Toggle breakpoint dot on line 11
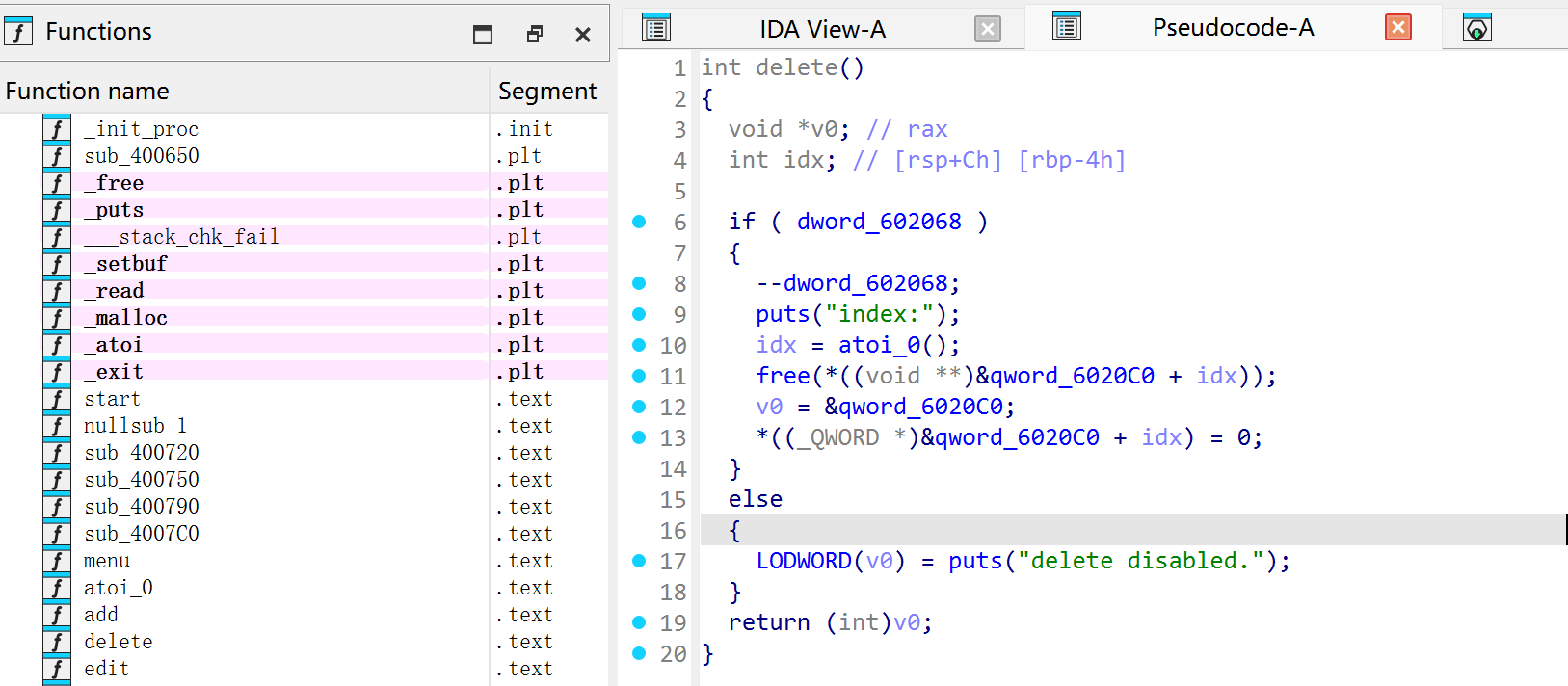1568x686 pixels. click(x=639, y=376)
